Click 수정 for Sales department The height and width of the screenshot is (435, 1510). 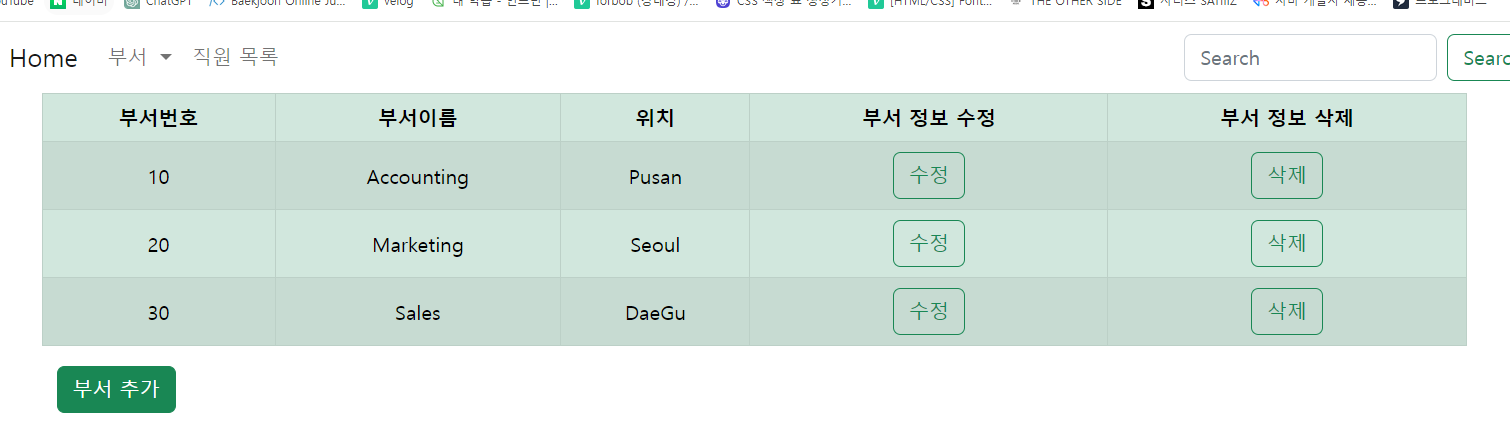point(928,312)
